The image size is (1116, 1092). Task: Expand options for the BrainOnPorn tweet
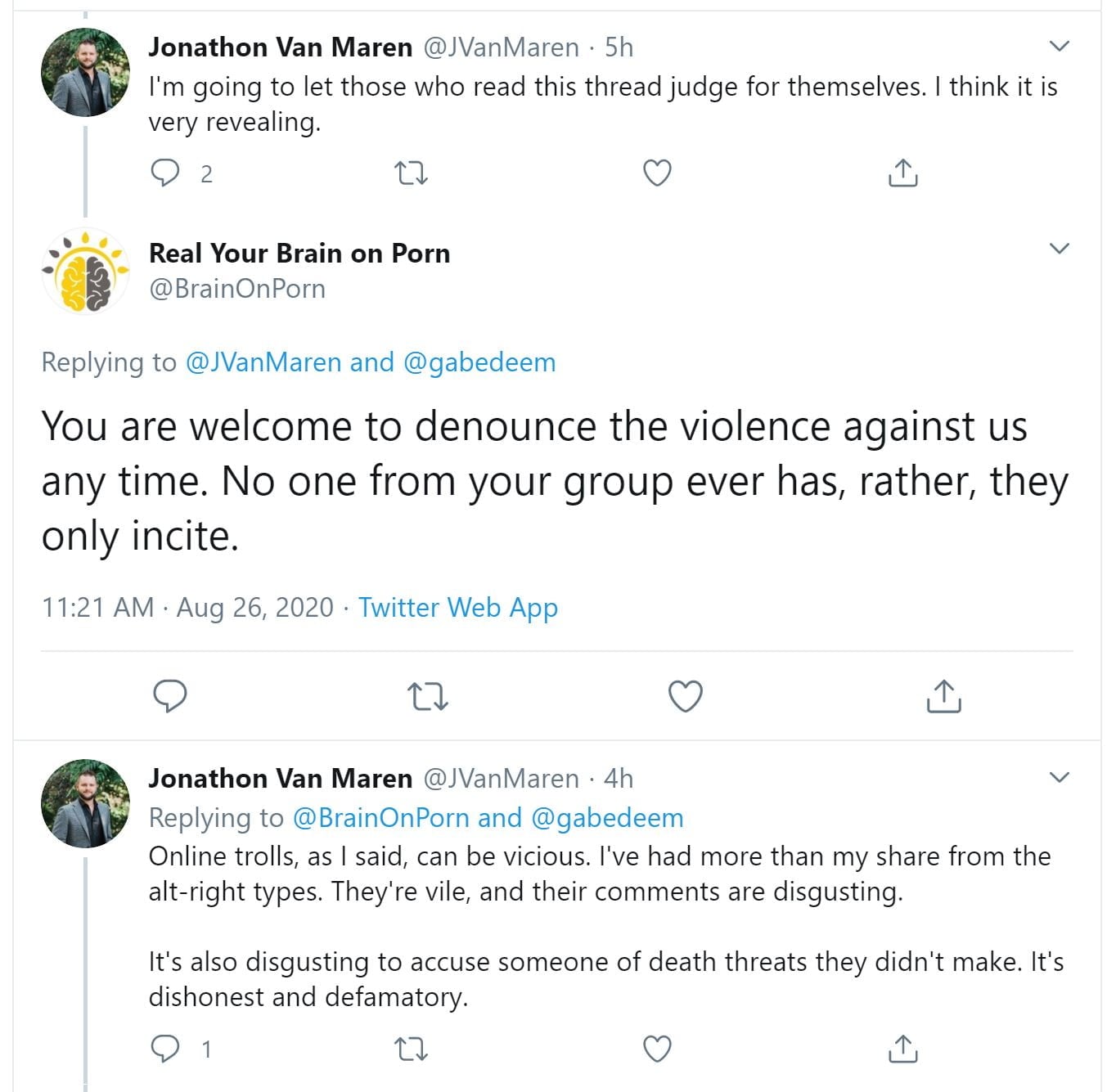(x=1060, y=249)
